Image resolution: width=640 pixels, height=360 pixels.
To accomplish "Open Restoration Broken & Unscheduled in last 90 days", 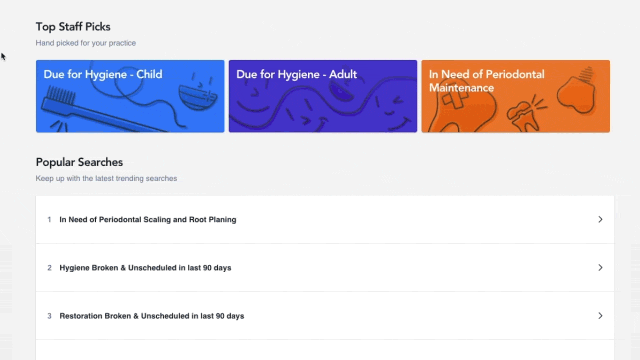I will [x=325, y=316].
